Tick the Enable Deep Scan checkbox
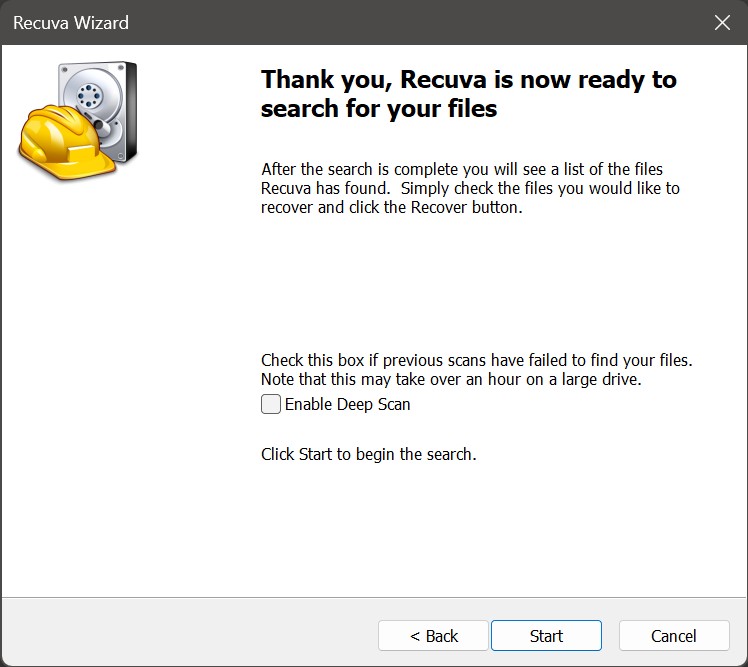748x667 pixels. point(270,404)
